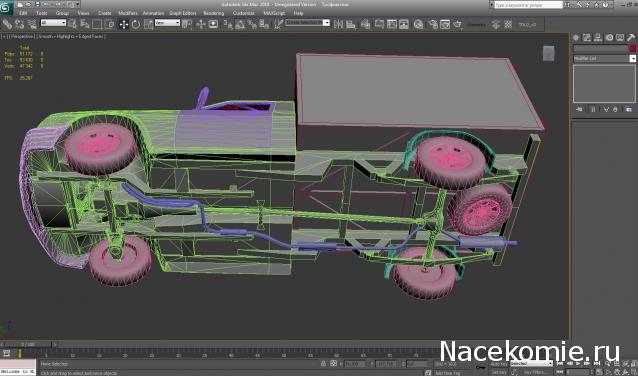Click the object color swatch

[633, 48]
